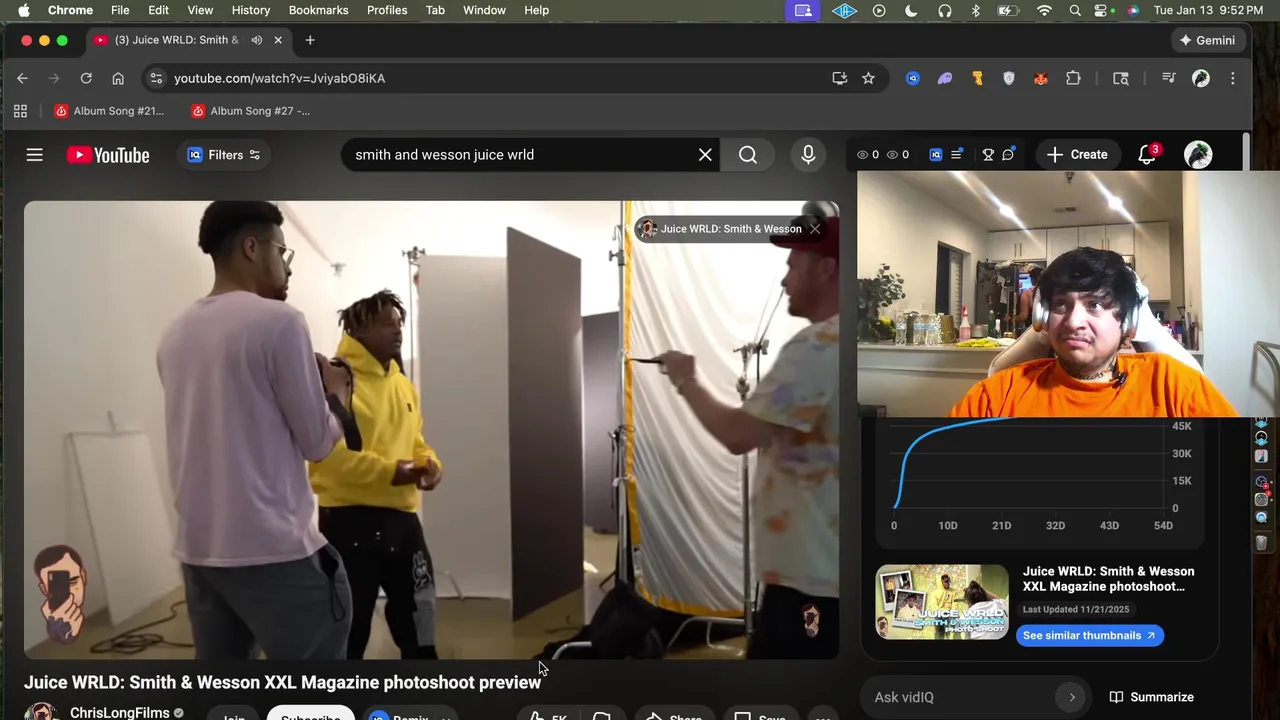
Task: Open the vidIQ extension icon in Chrome toolbar
Action: [913, 78]
